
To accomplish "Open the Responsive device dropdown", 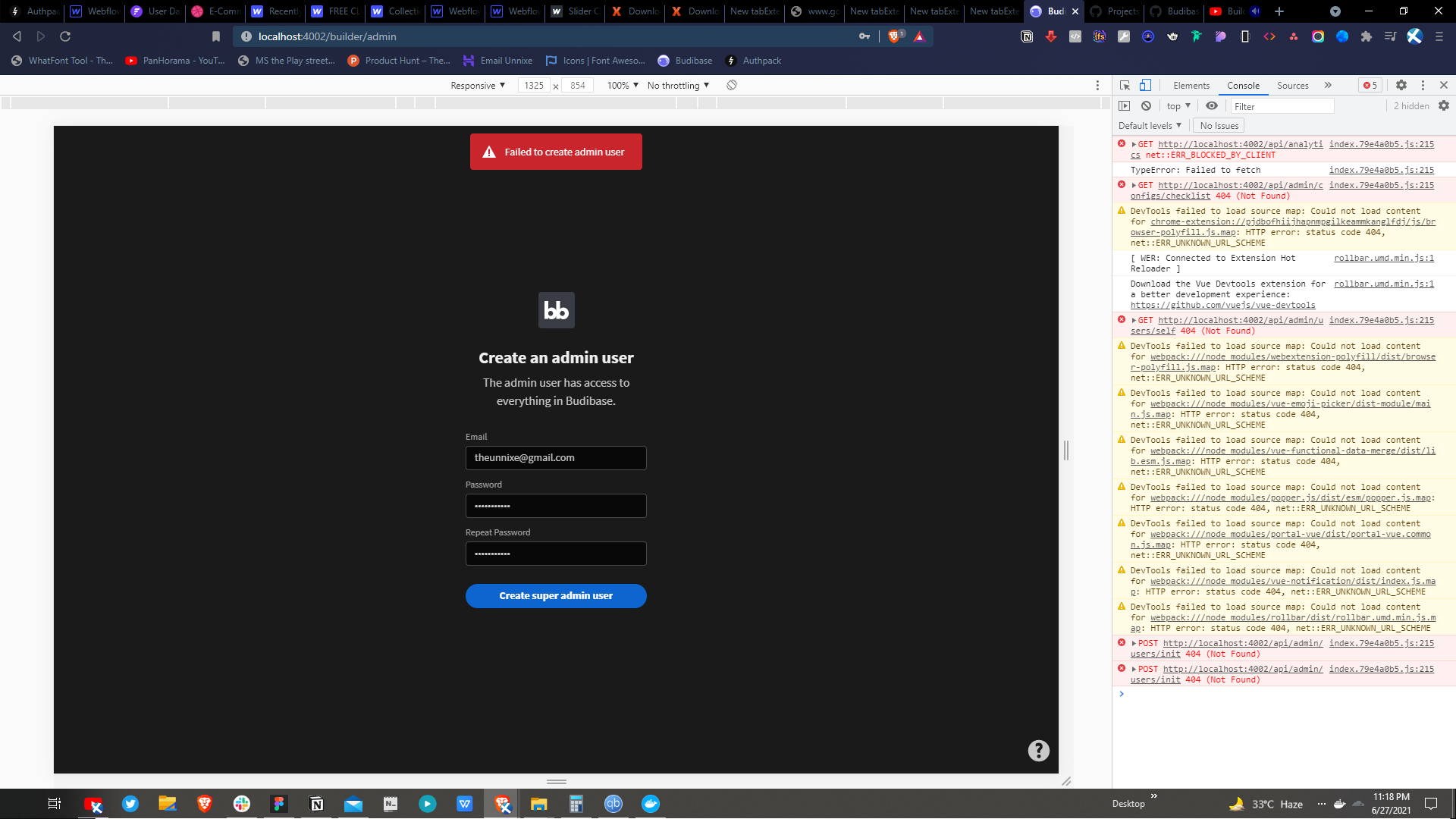I will 478,85.
